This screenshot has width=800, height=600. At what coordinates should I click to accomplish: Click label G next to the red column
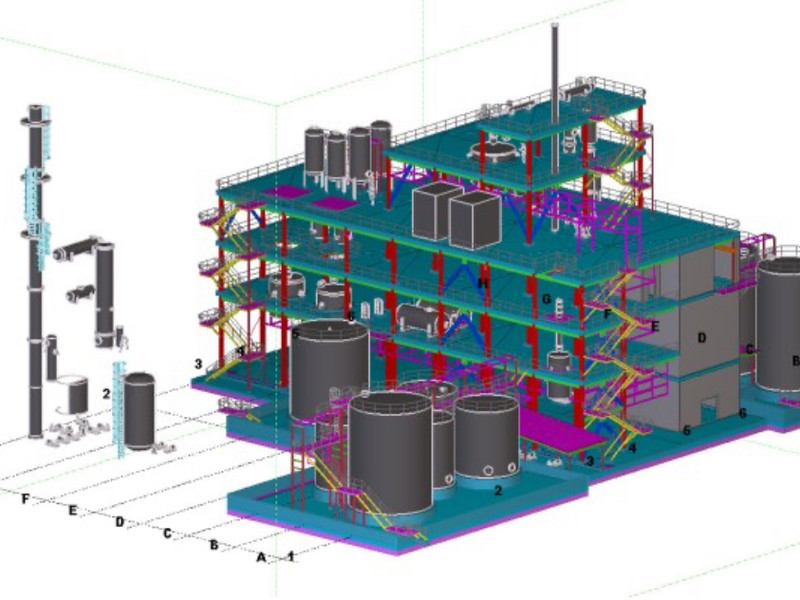tap(546, 298)
